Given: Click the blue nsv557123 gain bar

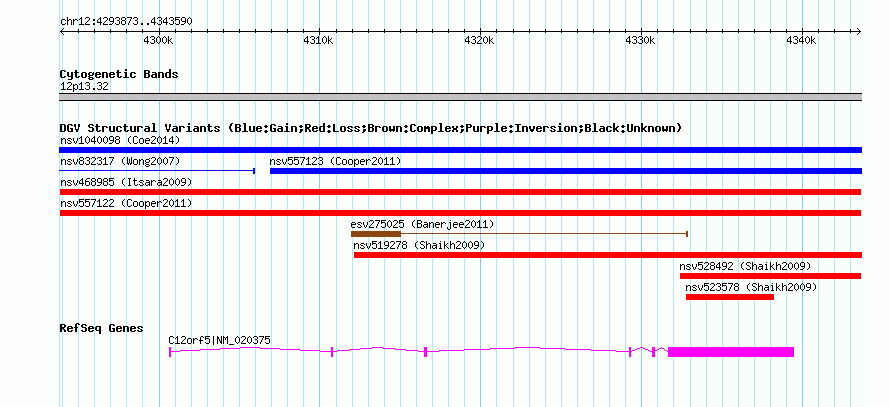Looking at the screenshot, I should (x=566, y=171).
